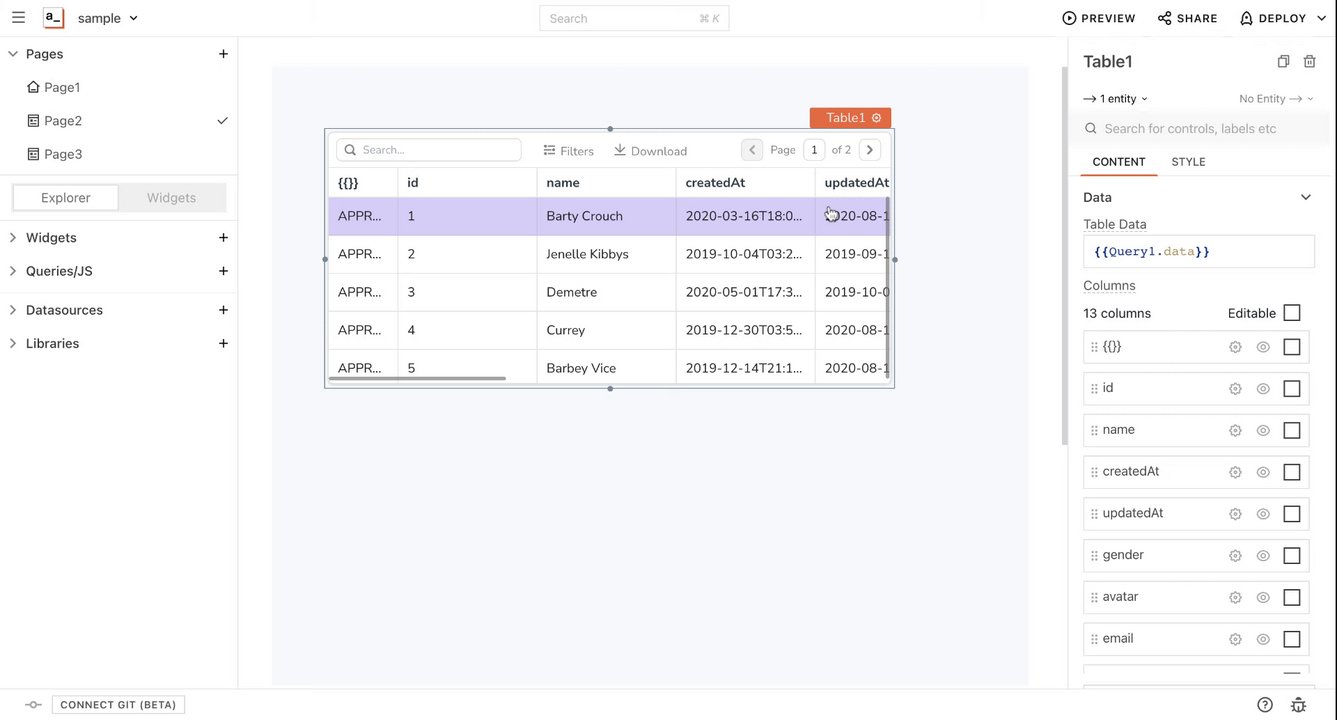Click the table's horizontal scrollbar
This screenshot has height=720, width=1337.
[x=418, y=379]
